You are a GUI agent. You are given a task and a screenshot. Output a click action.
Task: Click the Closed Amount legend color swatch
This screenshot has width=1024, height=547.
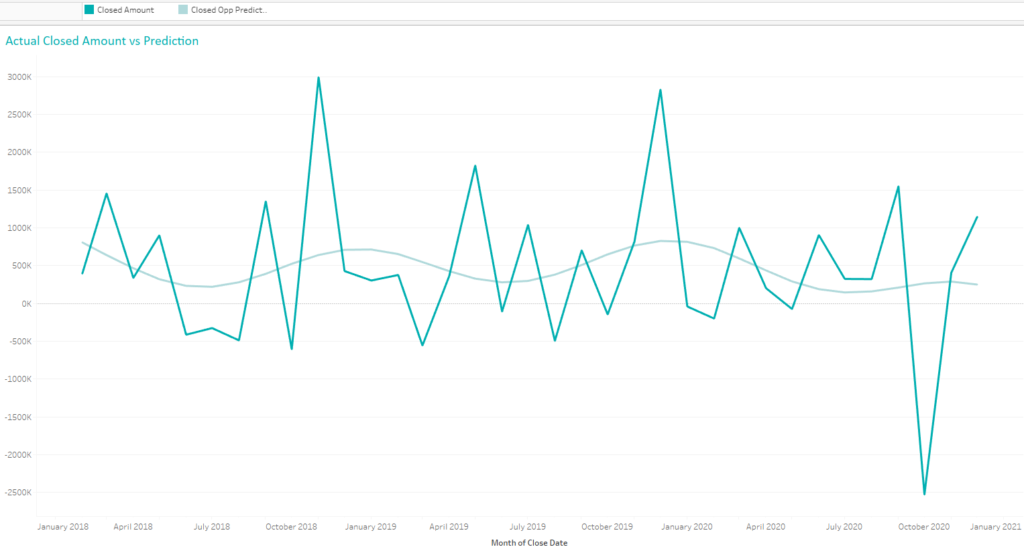(89, 10)
